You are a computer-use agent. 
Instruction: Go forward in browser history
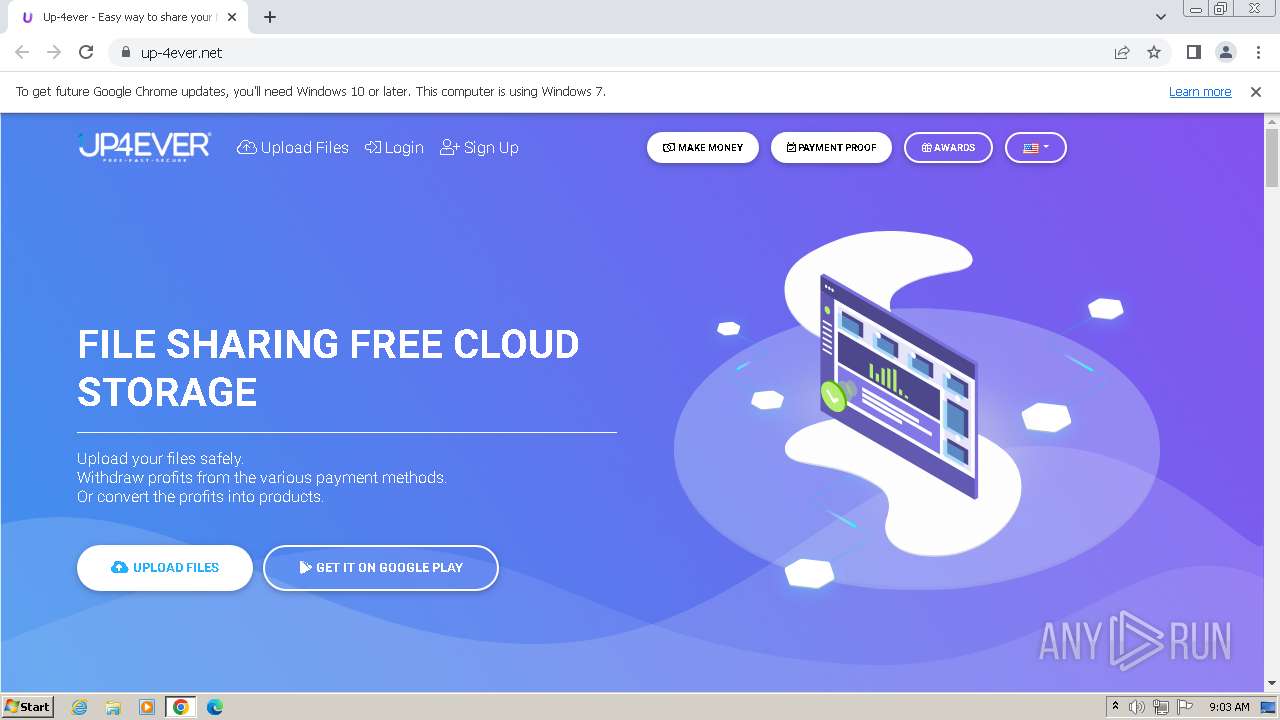pos(54,52)
